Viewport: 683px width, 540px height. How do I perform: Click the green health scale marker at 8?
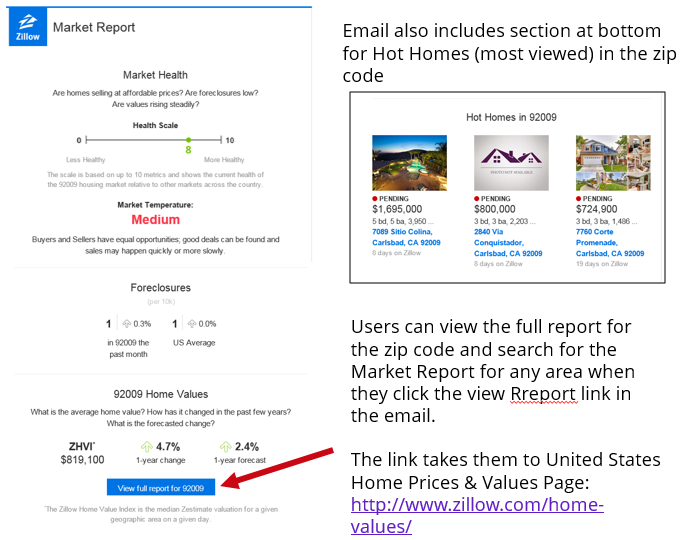tap(188, 140)
